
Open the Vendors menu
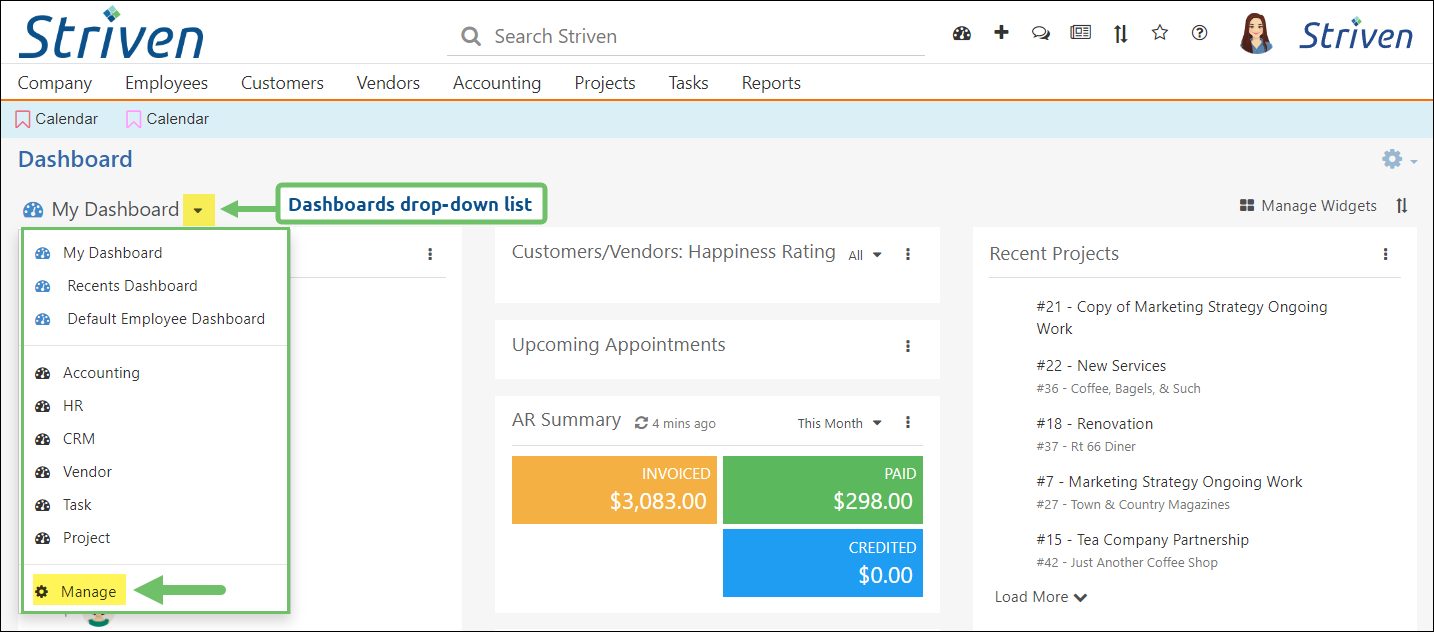point(388,83)
